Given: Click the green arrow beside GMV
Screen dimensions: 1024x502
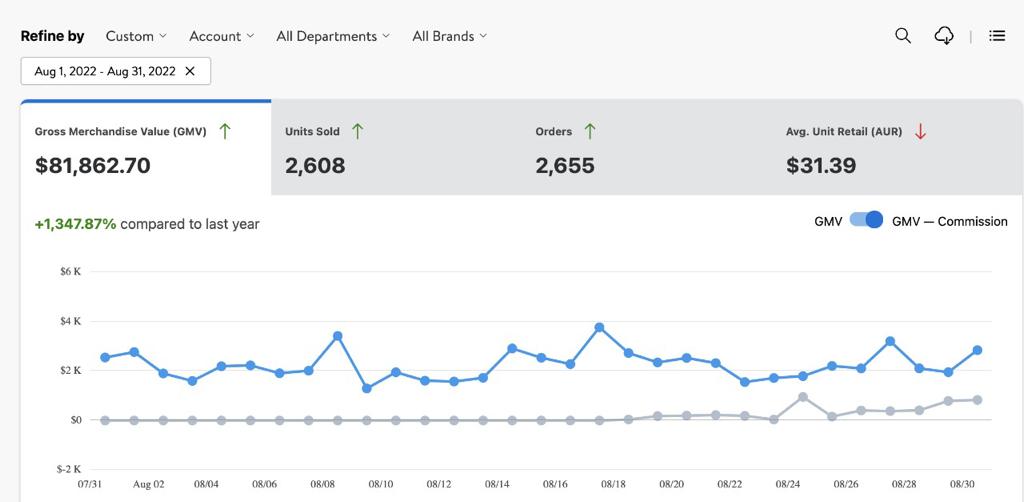Looking at the screenshot, I should (x=225, y=131).
